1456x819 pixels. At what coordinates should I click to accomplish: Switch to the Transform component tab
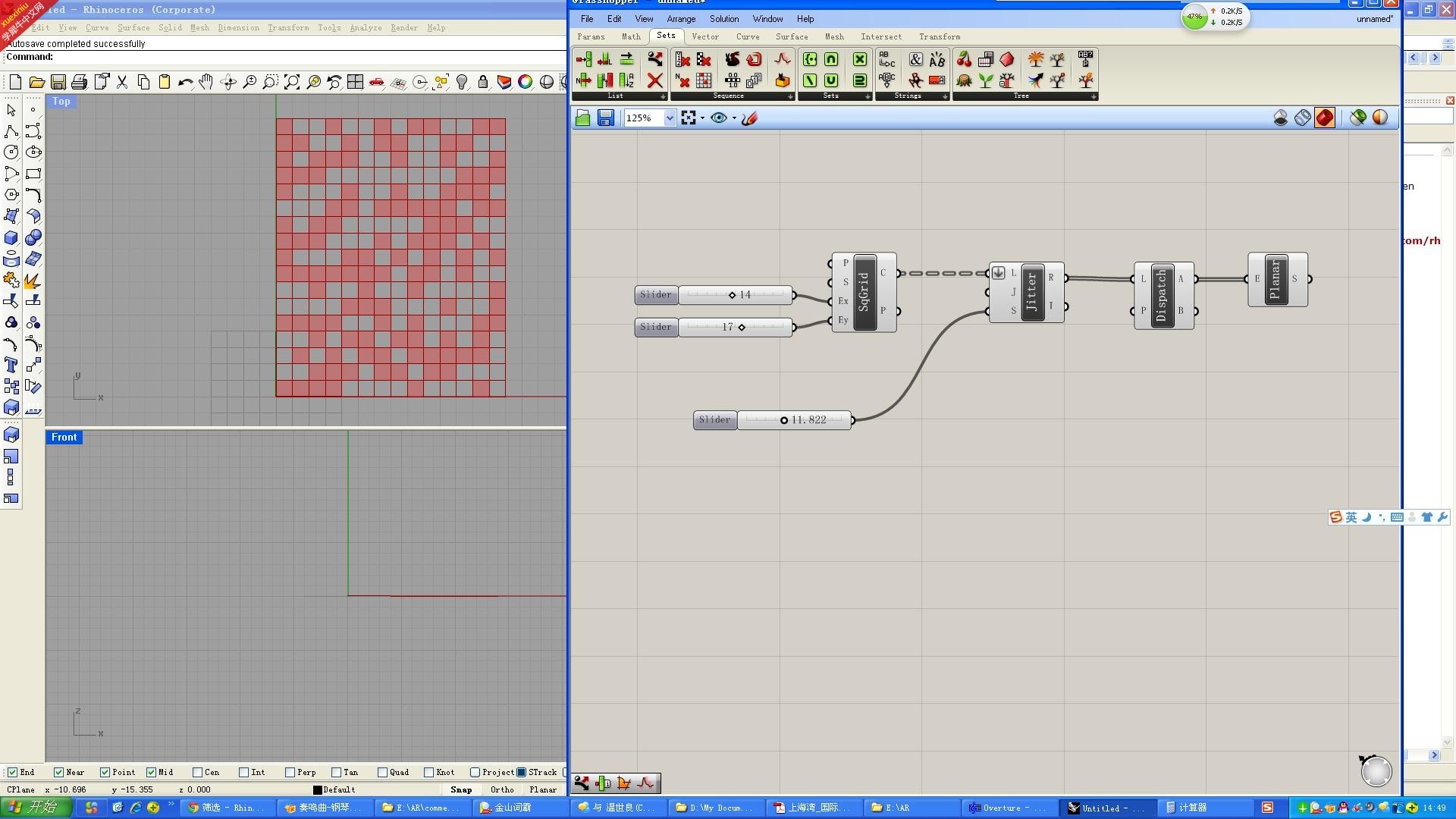coord(940,36)
